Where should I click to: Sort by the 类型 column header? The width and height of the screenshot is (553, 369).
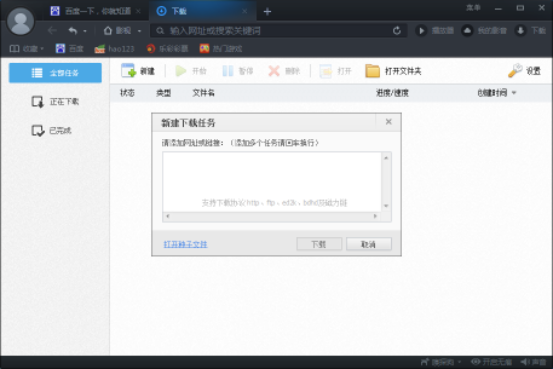(x=164, y=93)
